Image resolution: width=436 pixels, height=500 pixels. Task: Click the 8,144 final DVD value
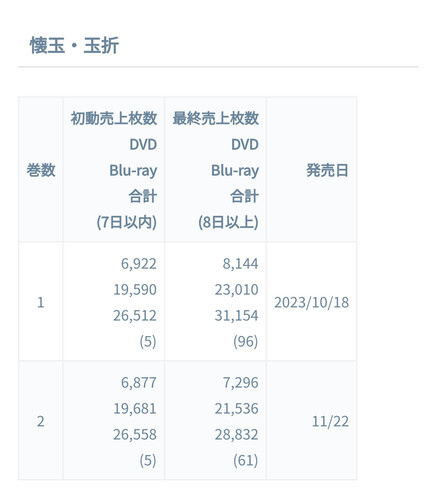pos(240,264)
